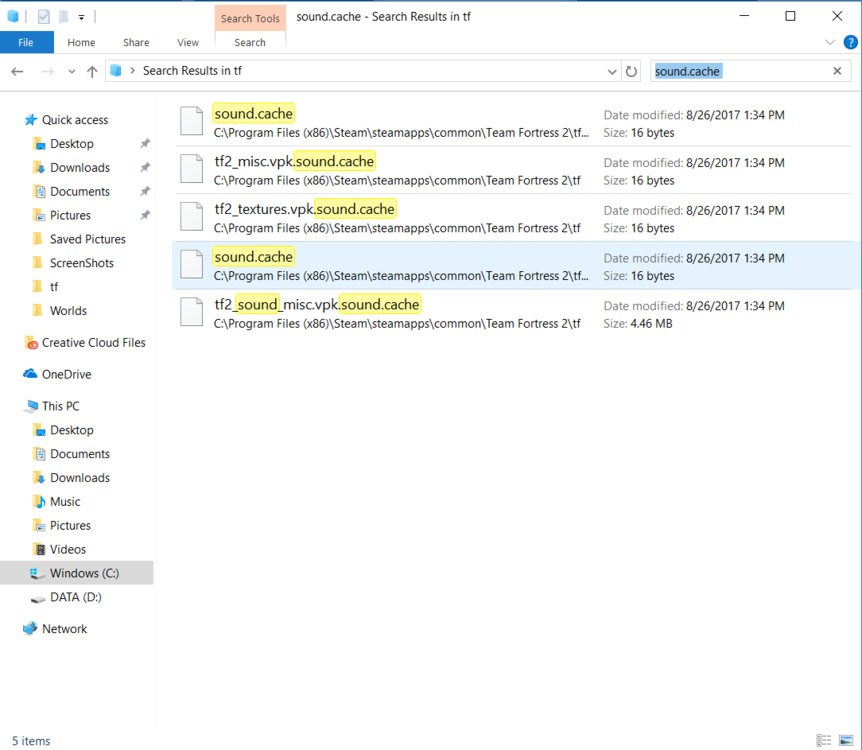Expand the ribbon with the chevron

coord(830,42)
